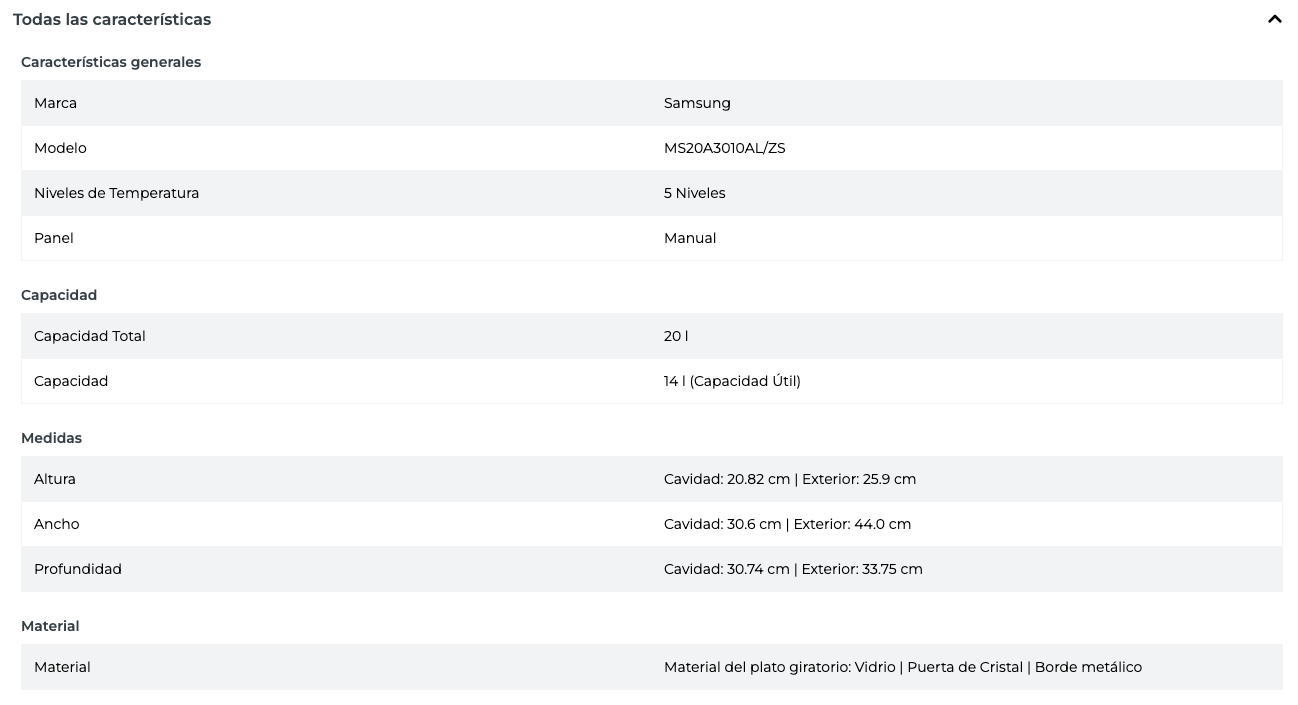Click the Modelo row label

click(60, 148)
